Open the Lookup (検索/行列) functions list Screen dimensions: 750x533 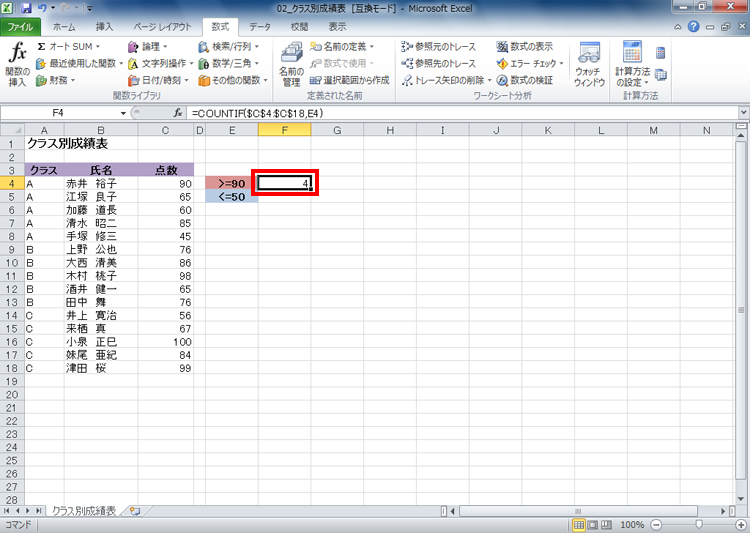click(x=229, y=46)
